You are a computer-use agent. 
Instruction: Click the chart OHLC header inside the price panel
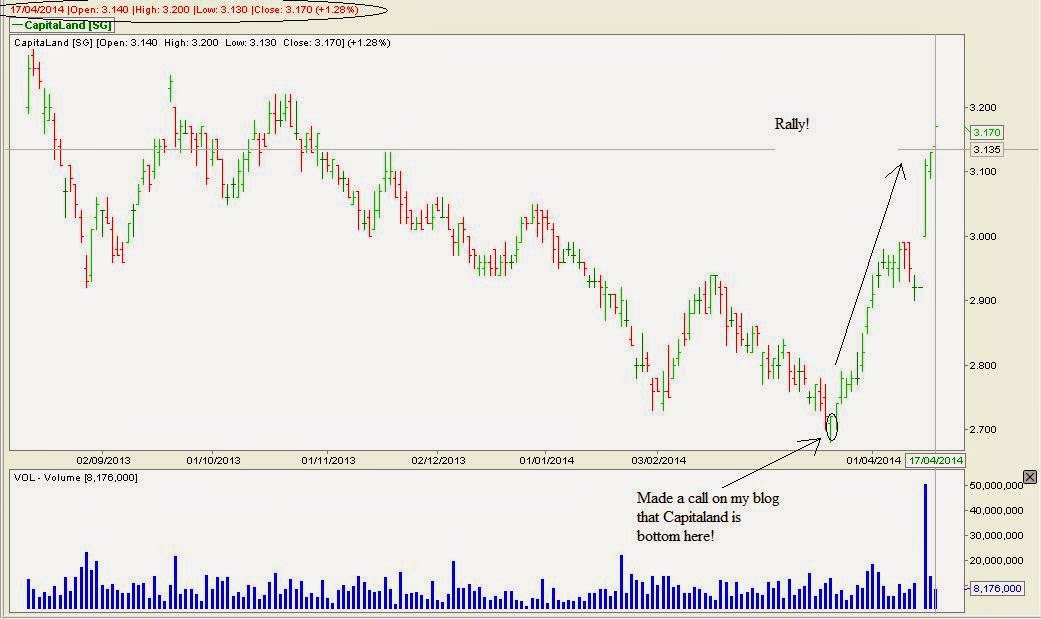(202, 43)
